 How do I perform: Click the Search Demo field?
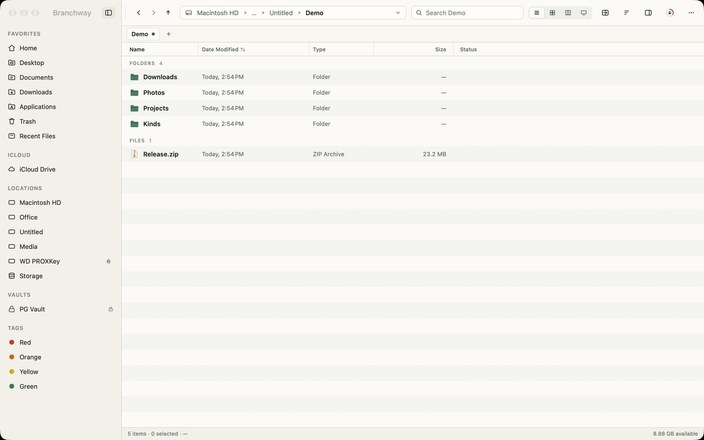(x=467, y=13)
